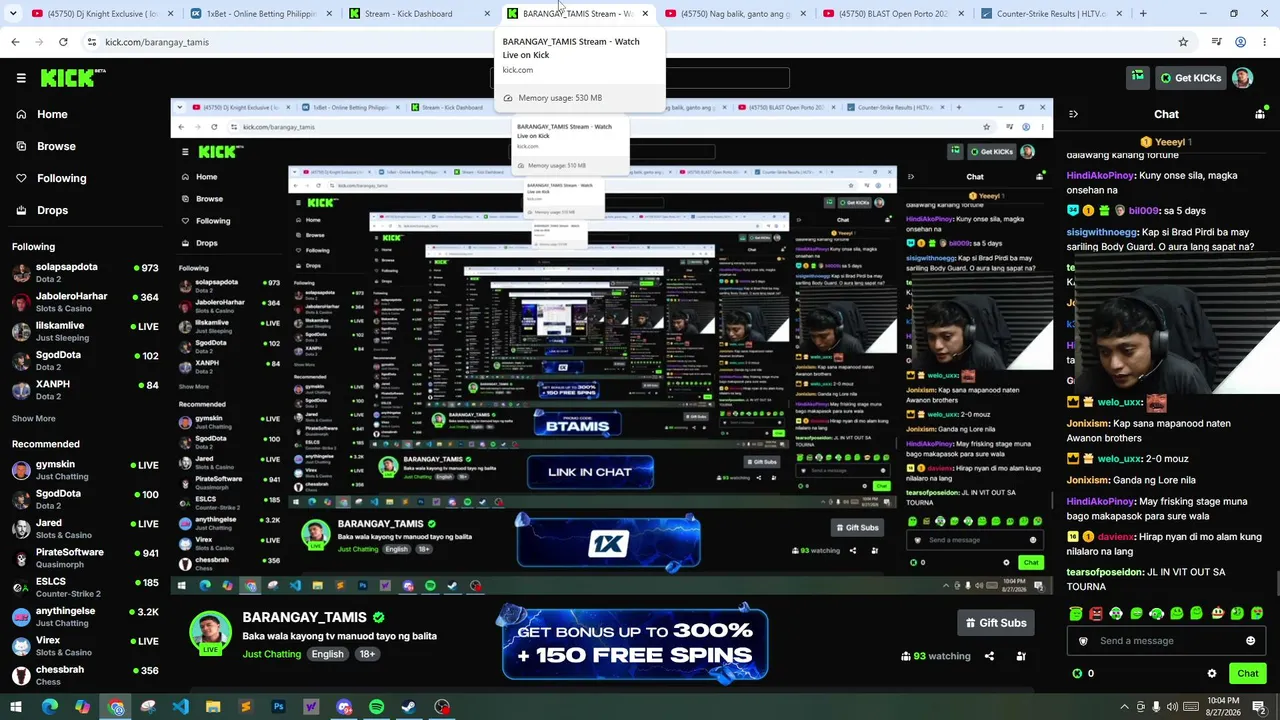This screenshot has width=1280, height=720.
Task: Switch to the Nag balik, ganto ang tab
Action: pyautogui.click(x=735, y=14)
